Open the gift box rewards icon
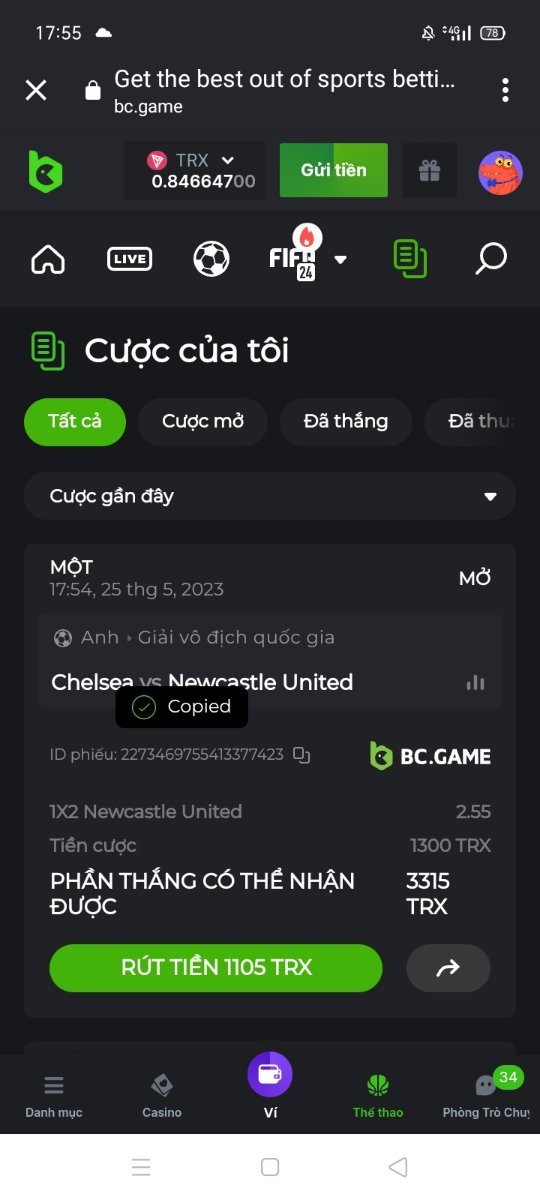 [430, 171]
